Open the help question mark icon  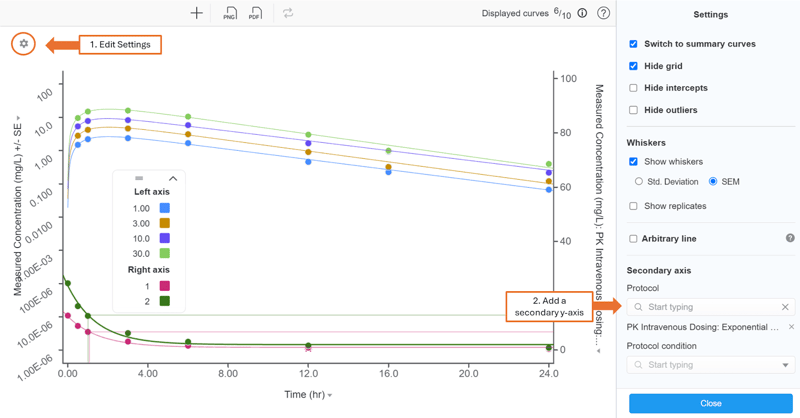(603, 13)
